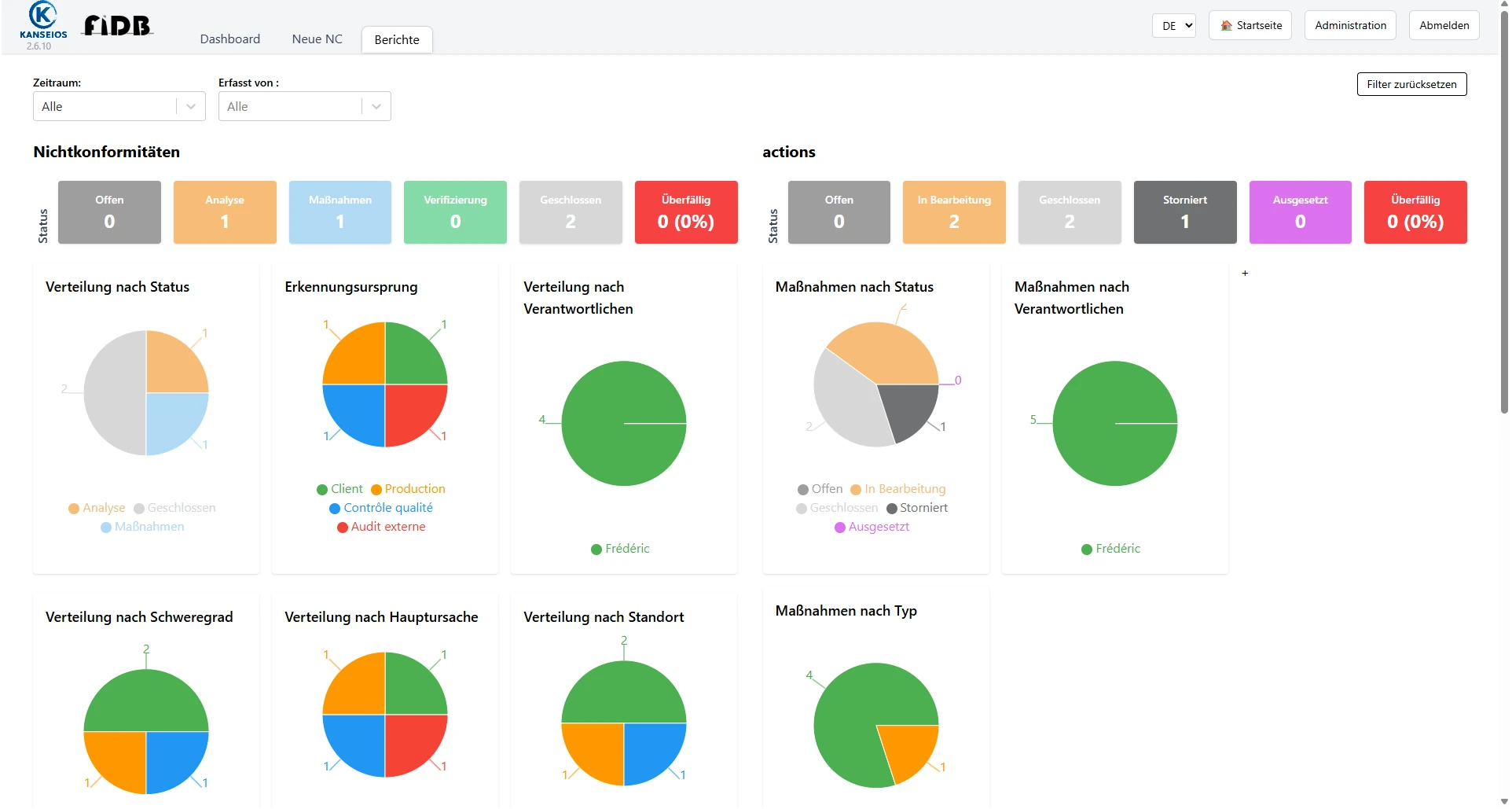
Task: Click the dark Storniert actions tile
Action: (x=1184, y=212)
